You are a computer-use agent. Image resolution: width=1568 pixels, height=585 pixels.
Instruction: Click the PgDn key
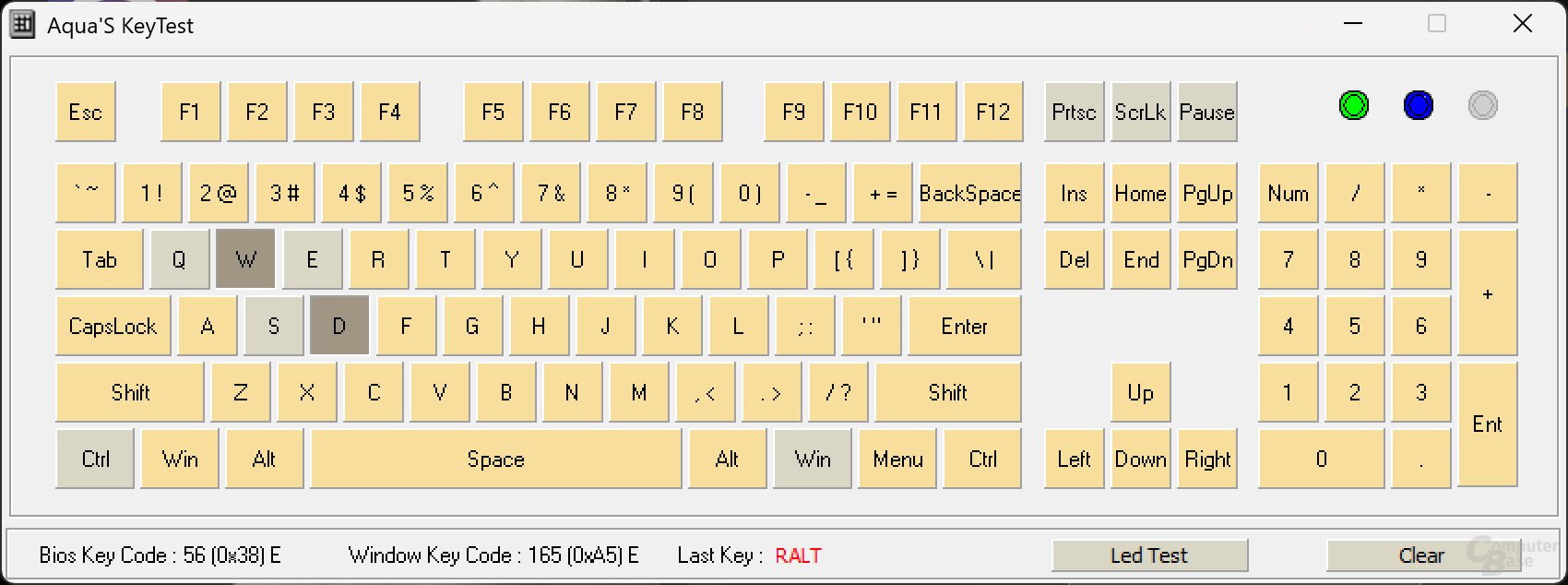click(1207, 259)
